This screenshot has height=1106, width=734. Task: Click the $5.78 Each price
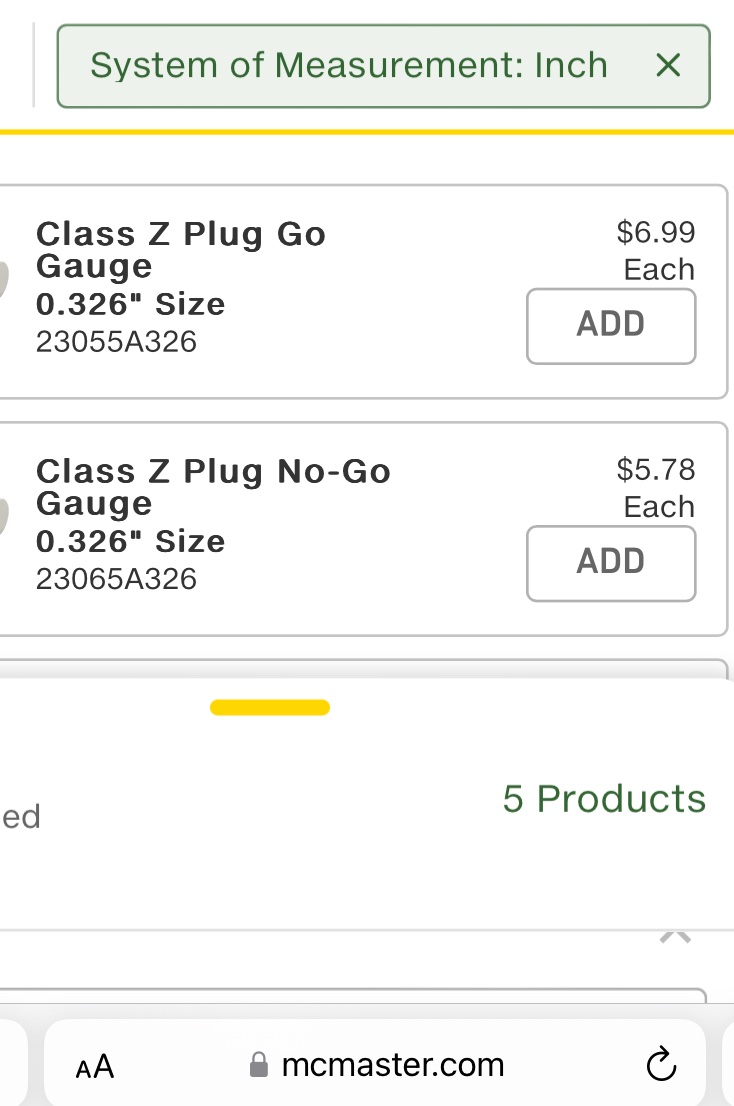(656, 487)
